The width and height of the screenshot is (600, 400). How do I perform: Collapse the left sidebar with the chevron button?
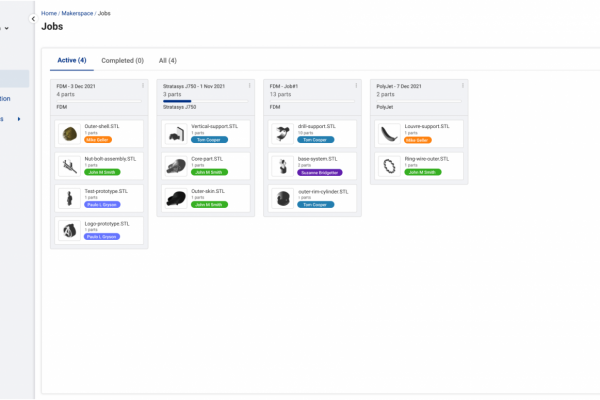(34, 19)
